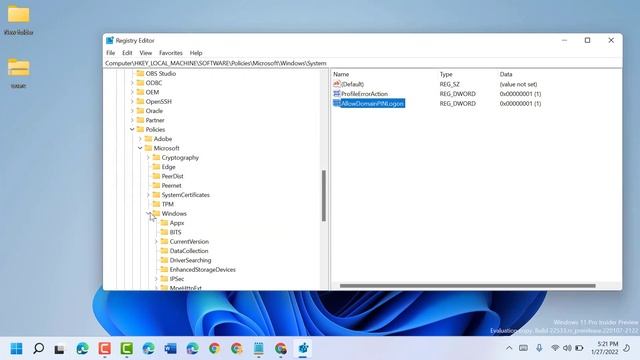Click the registry path address bar
This screenshot has height=360, width=640.
coord(363,63)
